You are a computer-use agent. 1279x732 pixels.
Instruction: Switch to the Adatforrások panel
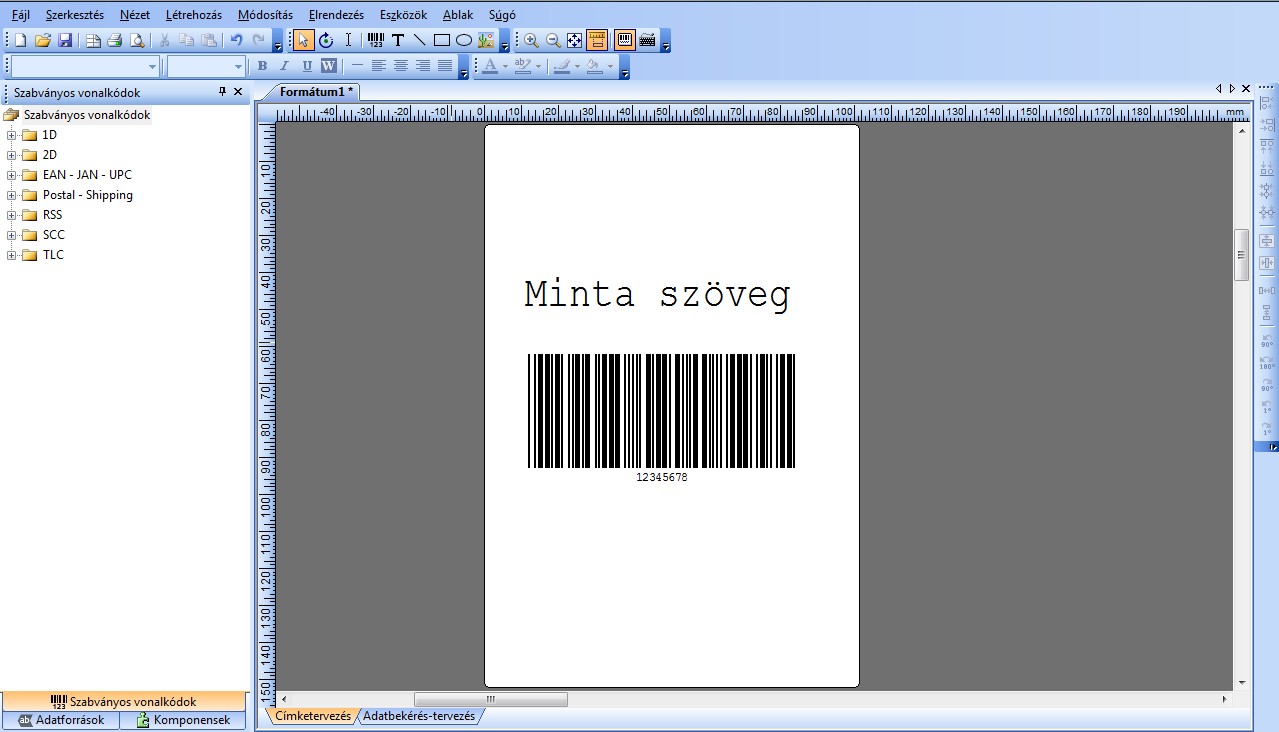pyautogui.click(x=61, y=720)
